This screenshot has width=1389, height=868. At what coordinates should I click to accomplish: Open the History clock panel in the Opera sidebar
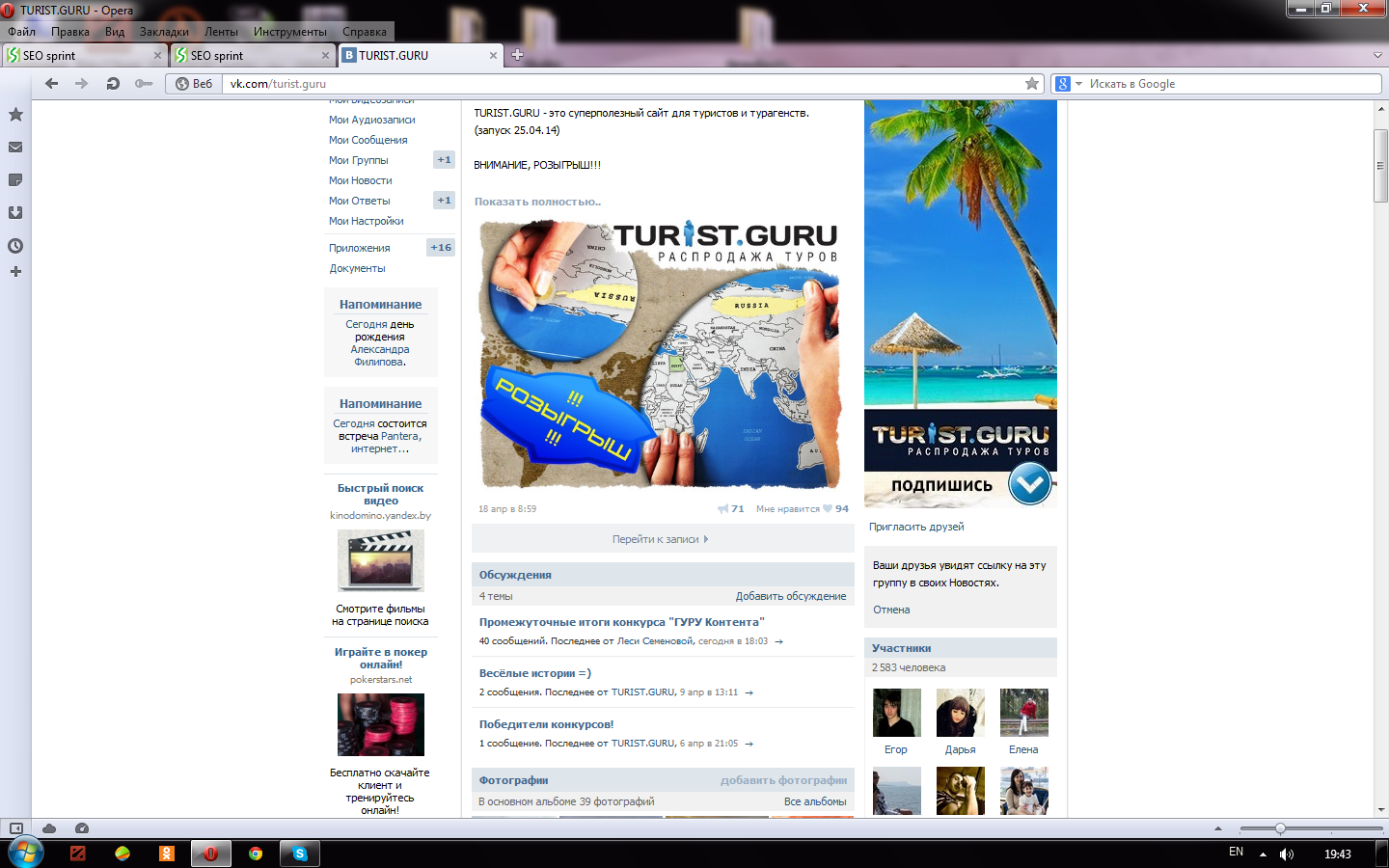(15, 246)
